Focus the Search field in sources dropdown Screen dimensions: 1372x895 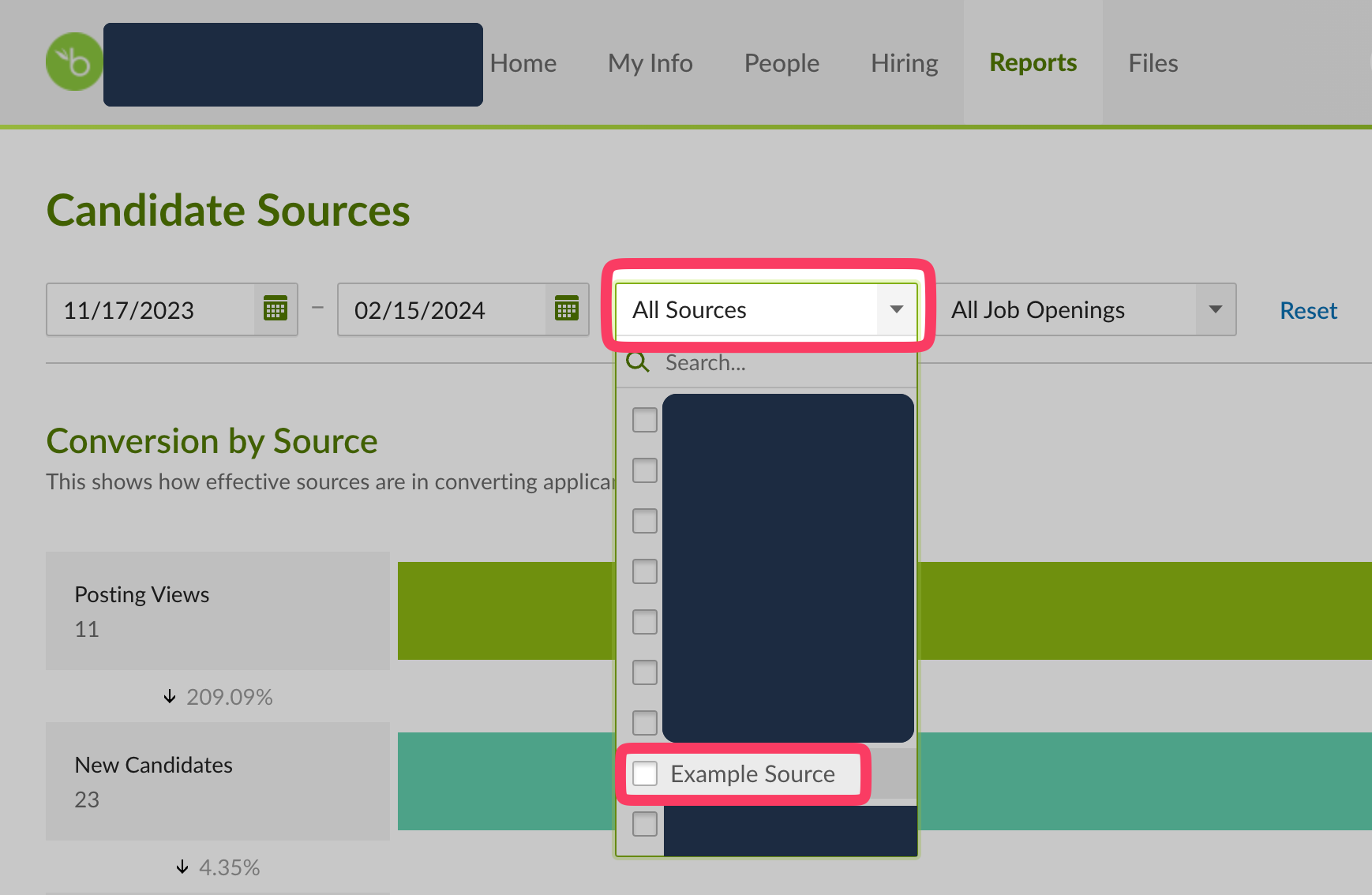[x=782, y=363]
